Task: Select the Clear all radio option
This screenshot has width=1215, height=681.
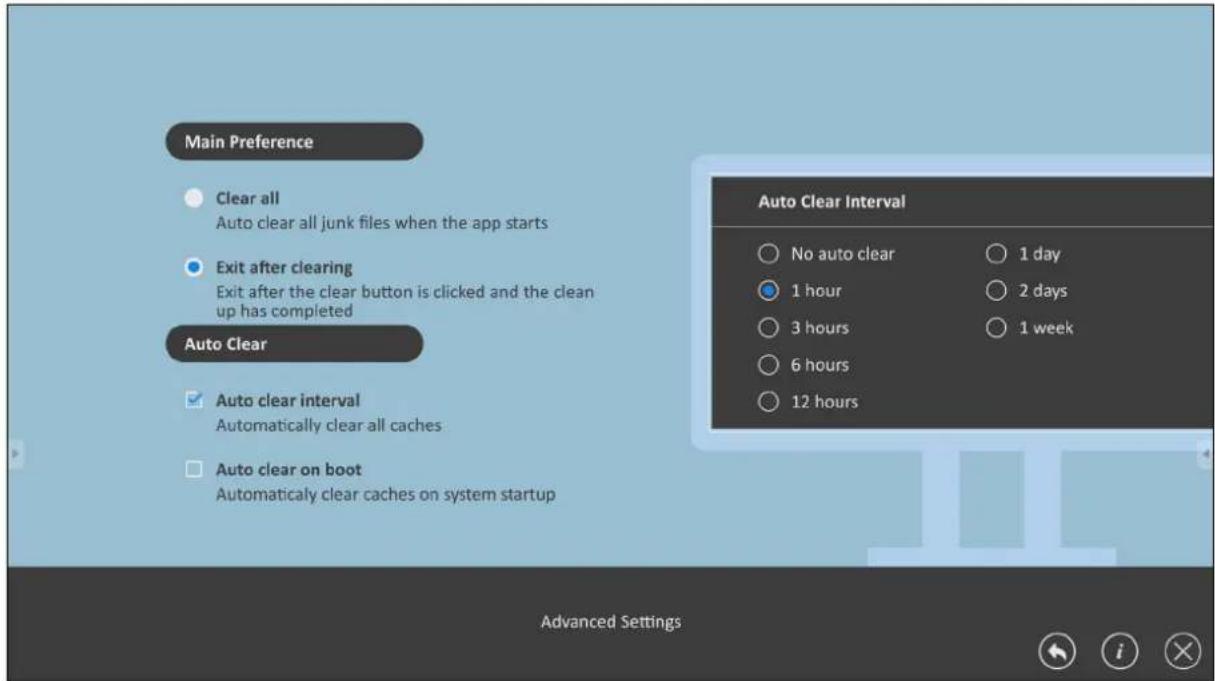Action: pos(194,198)
